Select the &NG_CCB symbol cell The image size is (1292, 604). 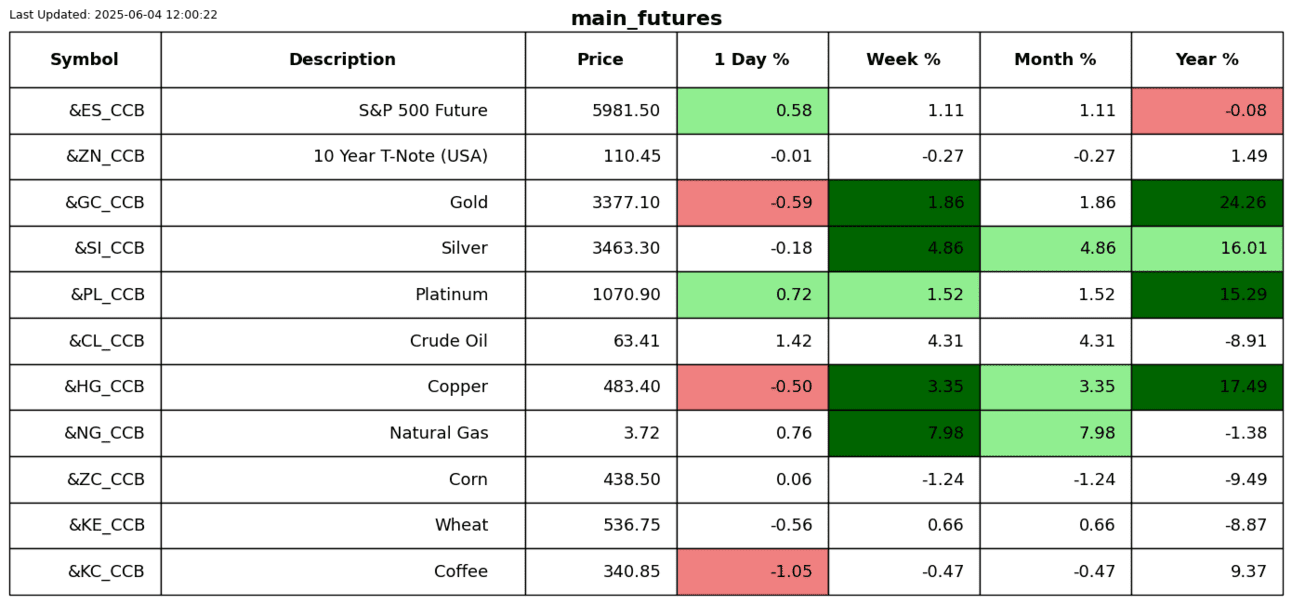[104, 433]
